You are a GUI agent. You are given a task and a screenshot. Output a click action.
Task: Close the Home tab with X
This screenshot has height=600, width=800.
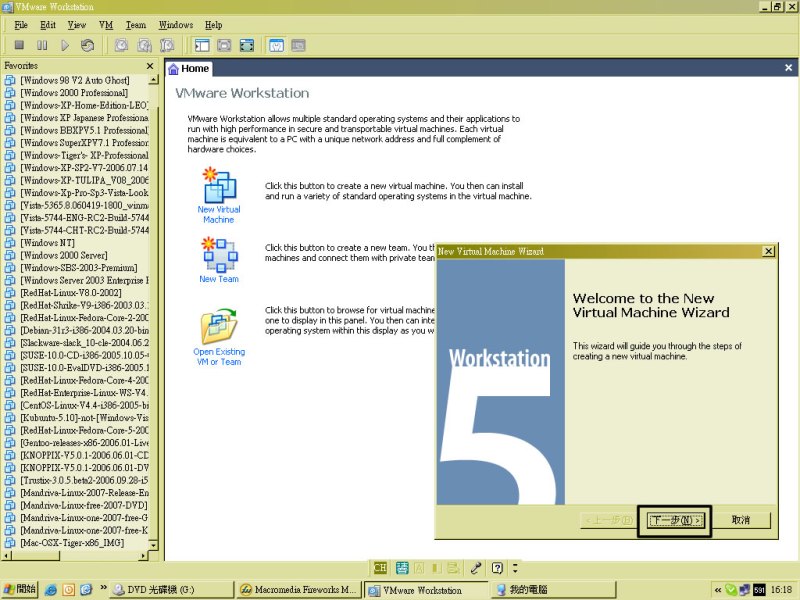point(788,68)
